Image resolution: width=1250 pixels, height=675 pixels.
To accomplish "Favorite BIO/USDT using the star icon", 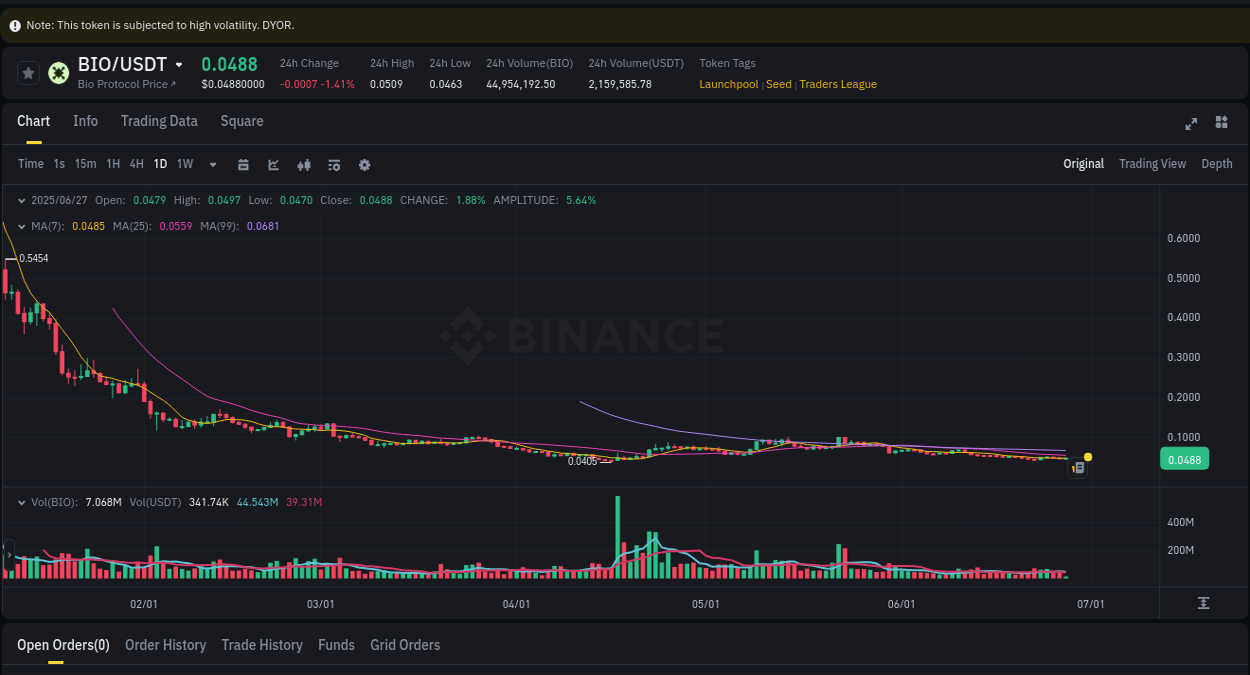I will (x=28, y=72).
